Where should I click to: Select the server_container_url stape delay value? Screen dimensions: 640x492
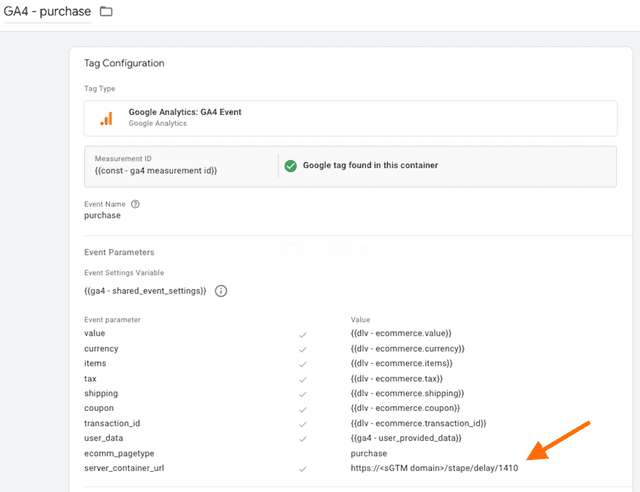click(x=434, y=468)
